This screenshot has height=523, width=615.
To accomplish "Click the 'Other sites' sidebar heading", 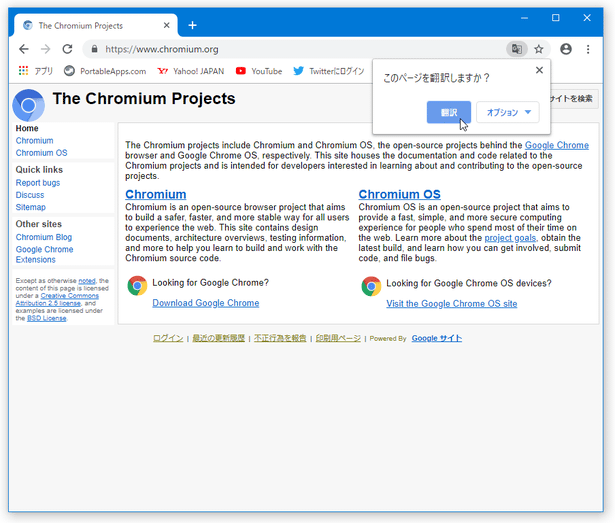I will pos(39,224).
